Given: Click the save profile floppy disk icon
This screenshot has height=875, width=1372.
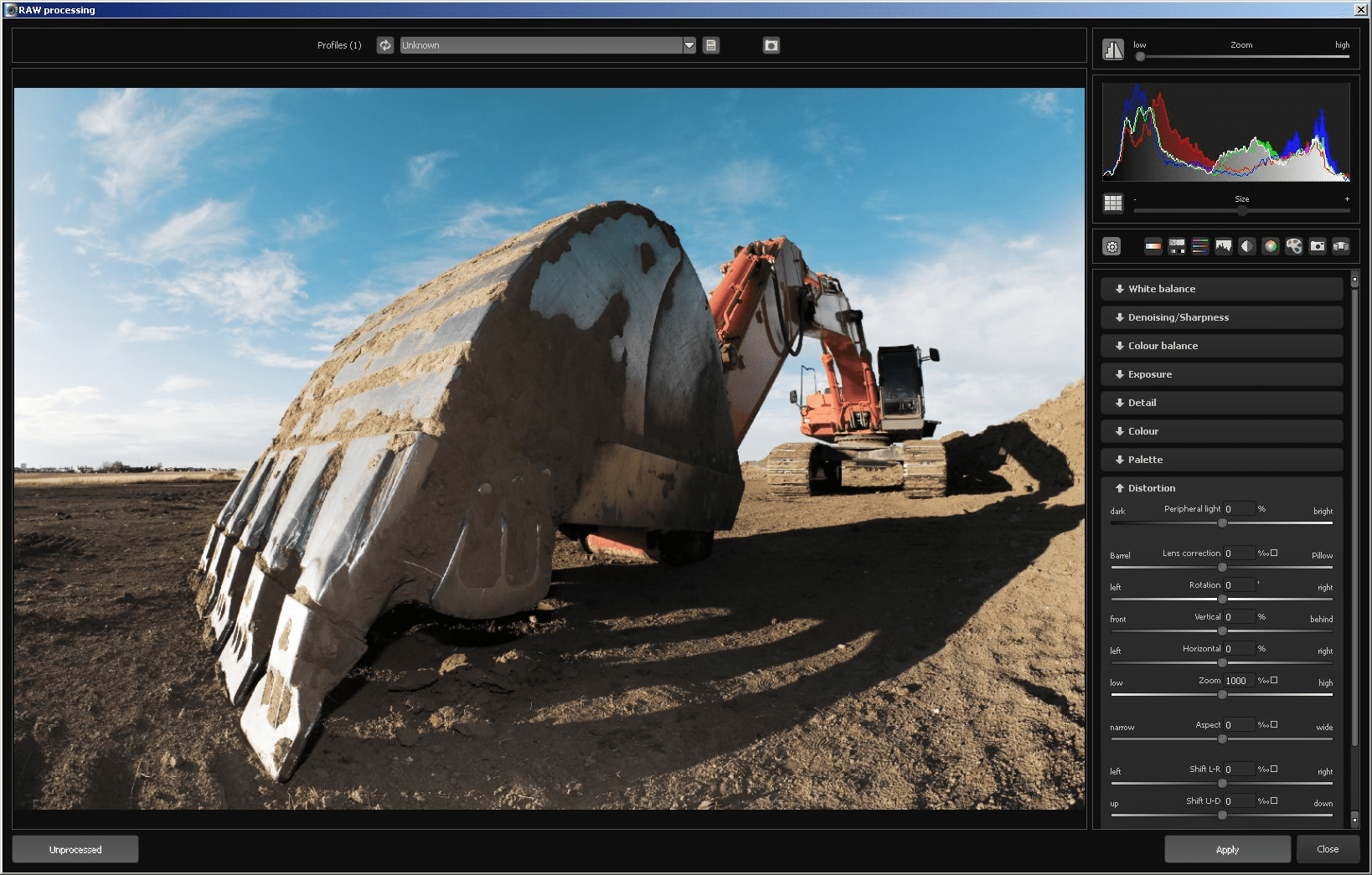Looking at the screenshot, I should pyautogui.click(x=710, y=45).
